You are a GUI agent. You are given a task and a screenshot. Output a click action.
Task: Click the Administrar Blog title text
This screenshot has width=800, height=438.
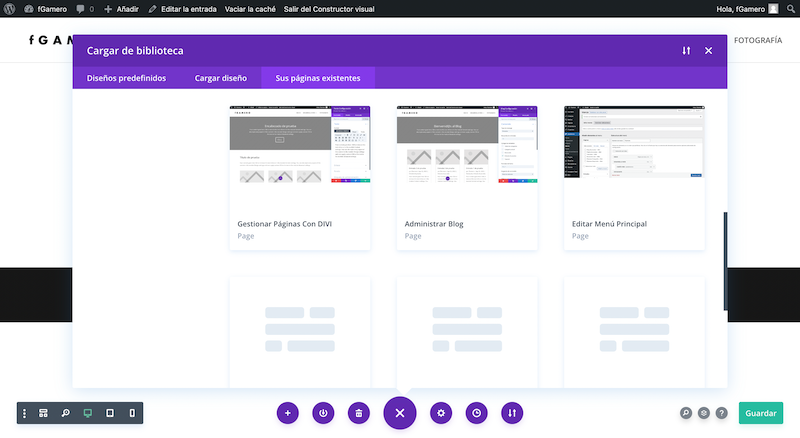[x=434, y=224]
